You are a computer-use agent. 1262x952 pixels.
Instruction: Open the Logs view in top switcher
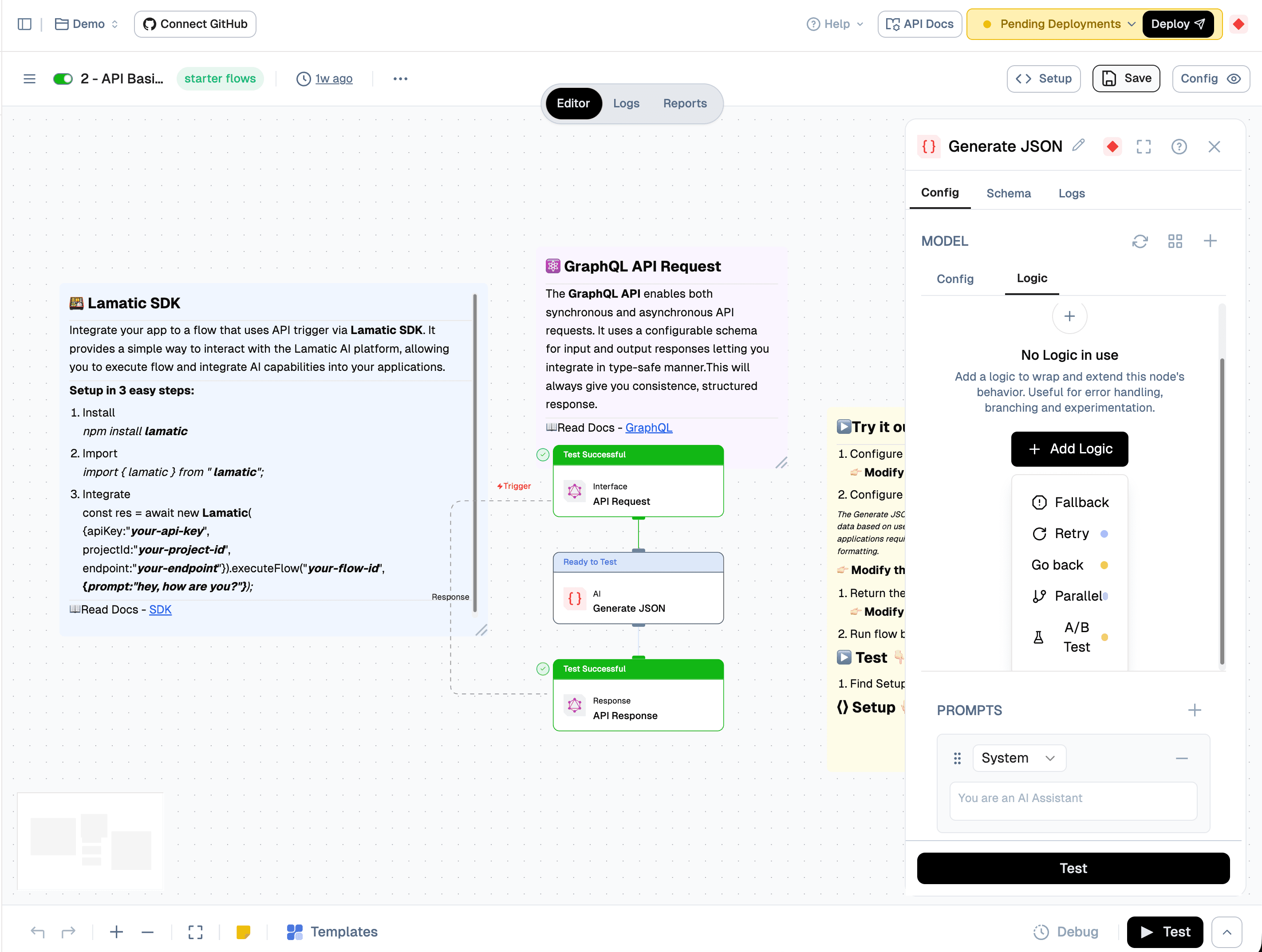pyautogui.click(x=626, y=103)
